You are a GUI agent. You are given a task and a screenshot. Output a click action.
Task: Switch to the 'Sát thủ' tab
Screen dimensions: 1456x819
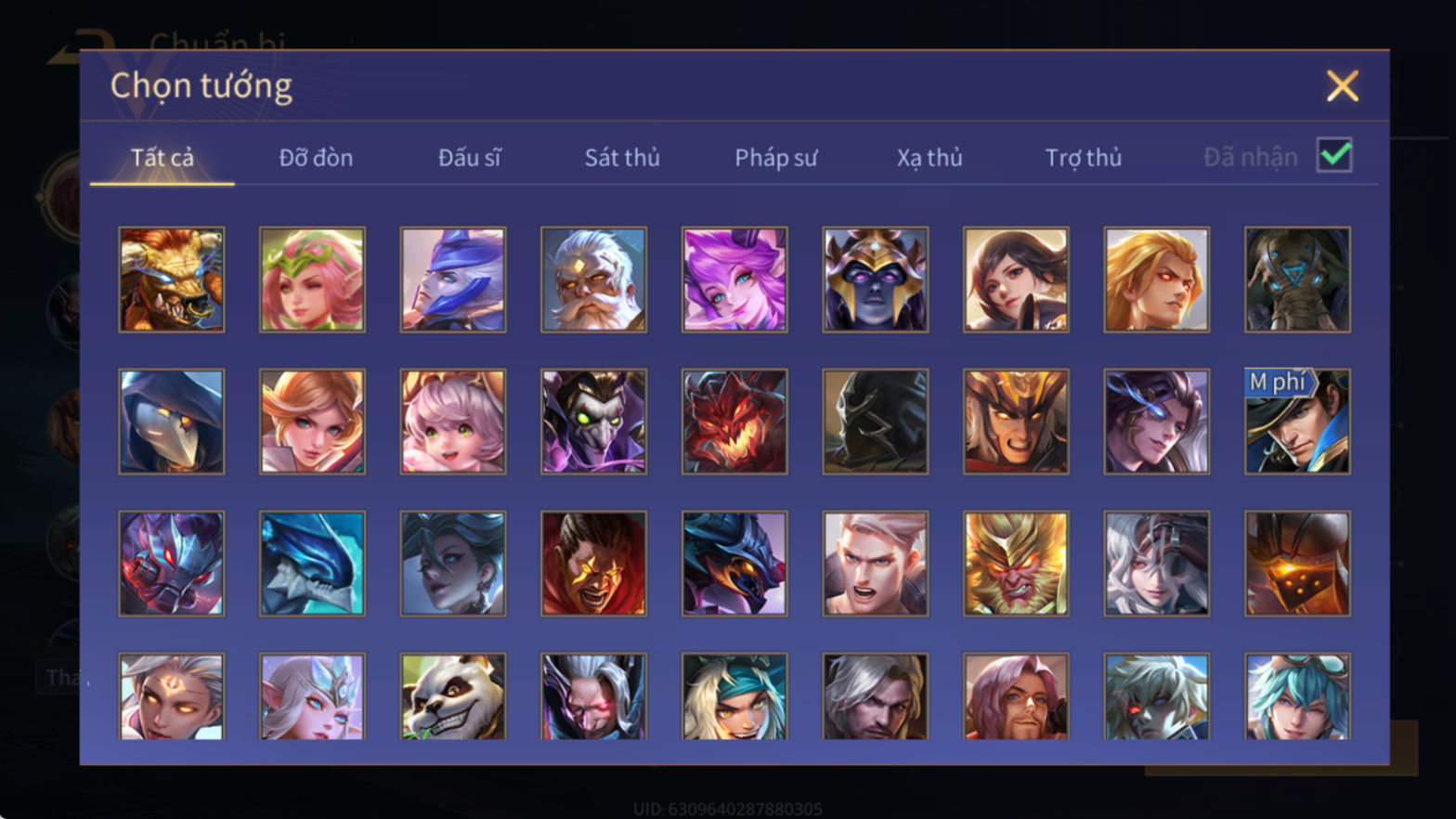point(622,158)
